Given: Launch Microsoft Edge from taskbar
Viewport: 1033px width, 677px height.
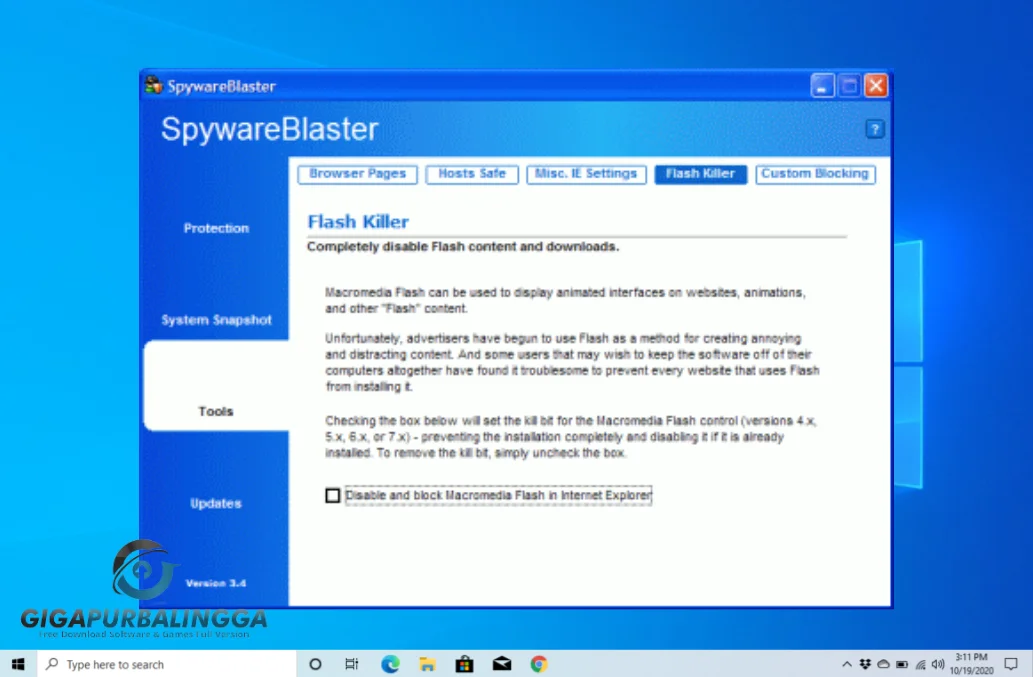Looking at the screenshot, I should [x=390, y=664].
